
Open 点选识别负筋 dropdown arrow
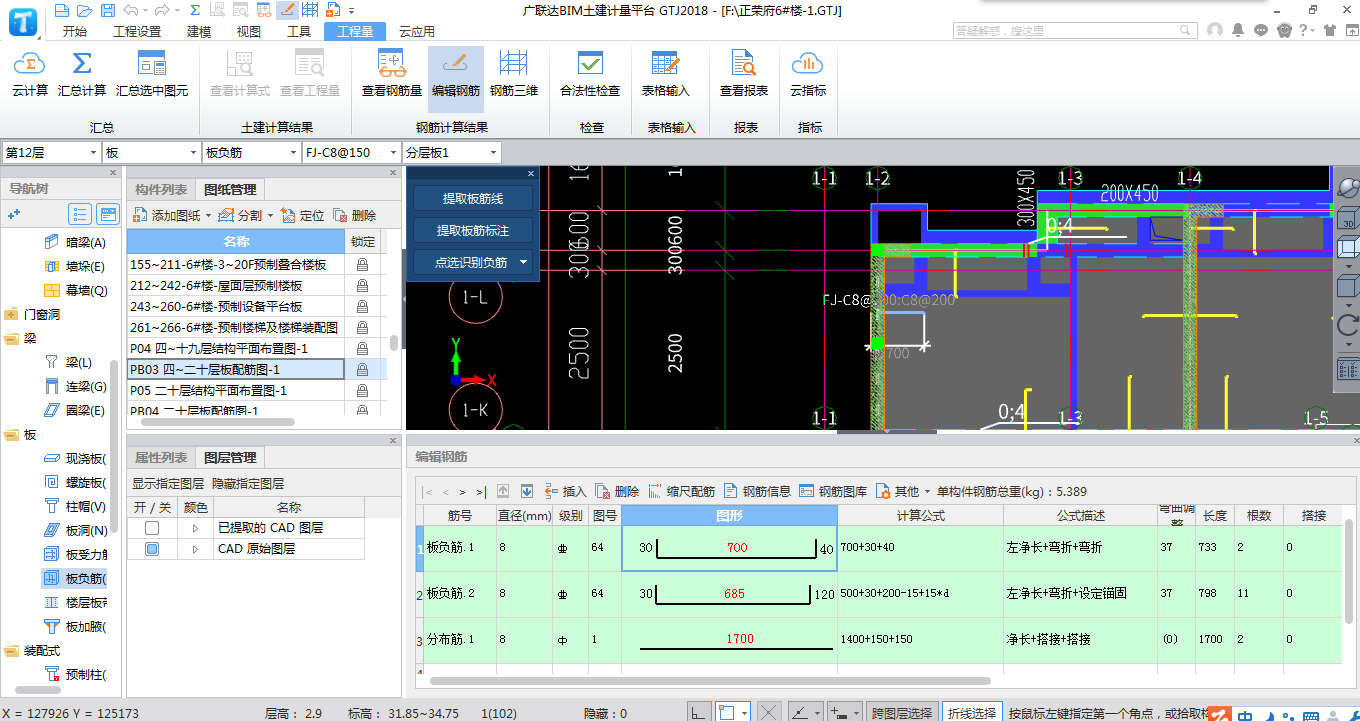(523, 263)
